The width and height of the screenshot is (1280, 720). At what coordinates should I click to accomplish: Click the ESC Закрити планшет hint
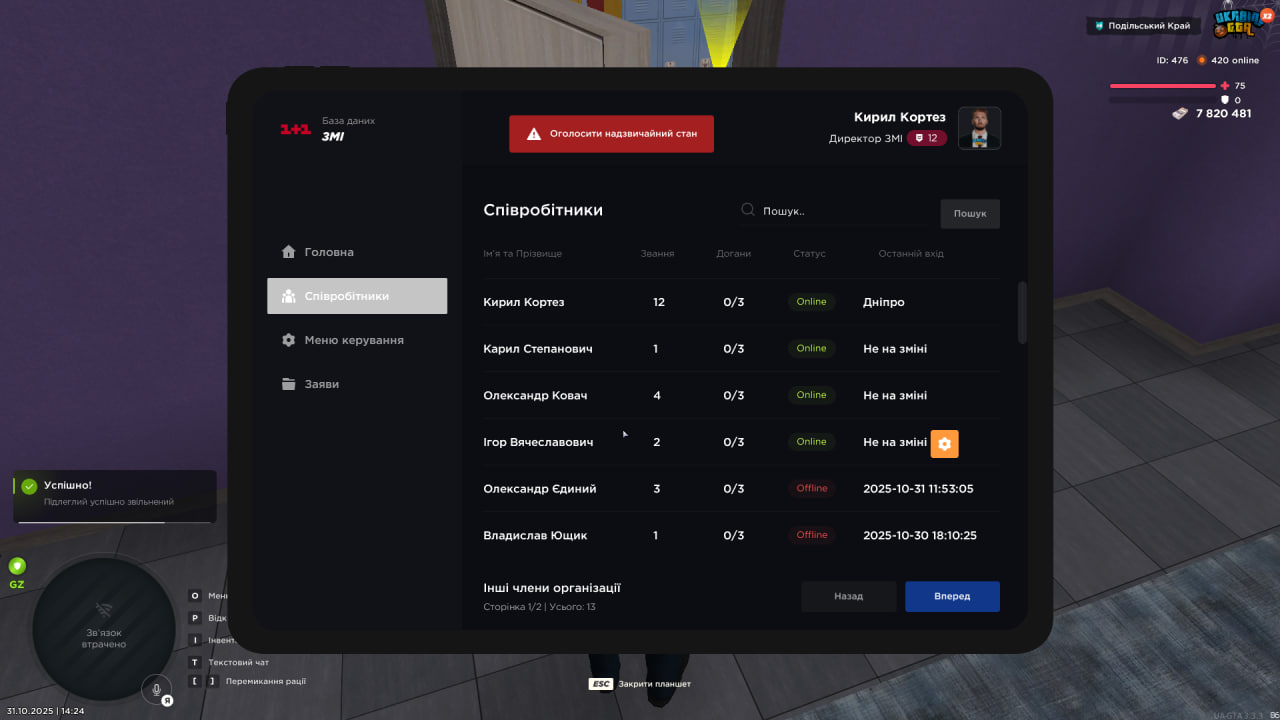coord(640,684)
